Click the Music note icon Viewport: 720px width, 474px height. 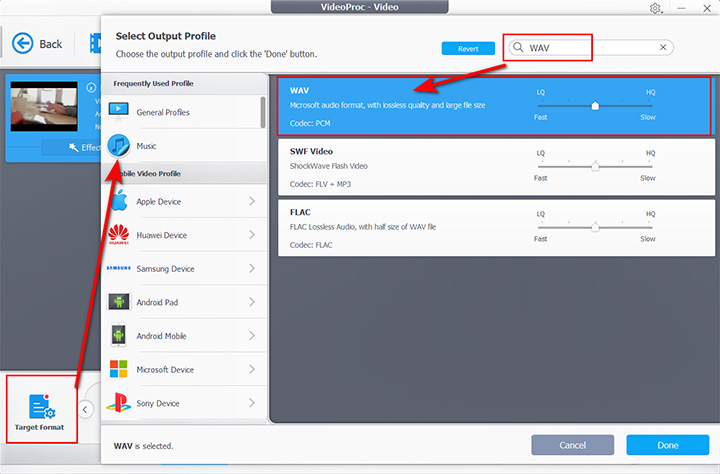pos(118,146)
